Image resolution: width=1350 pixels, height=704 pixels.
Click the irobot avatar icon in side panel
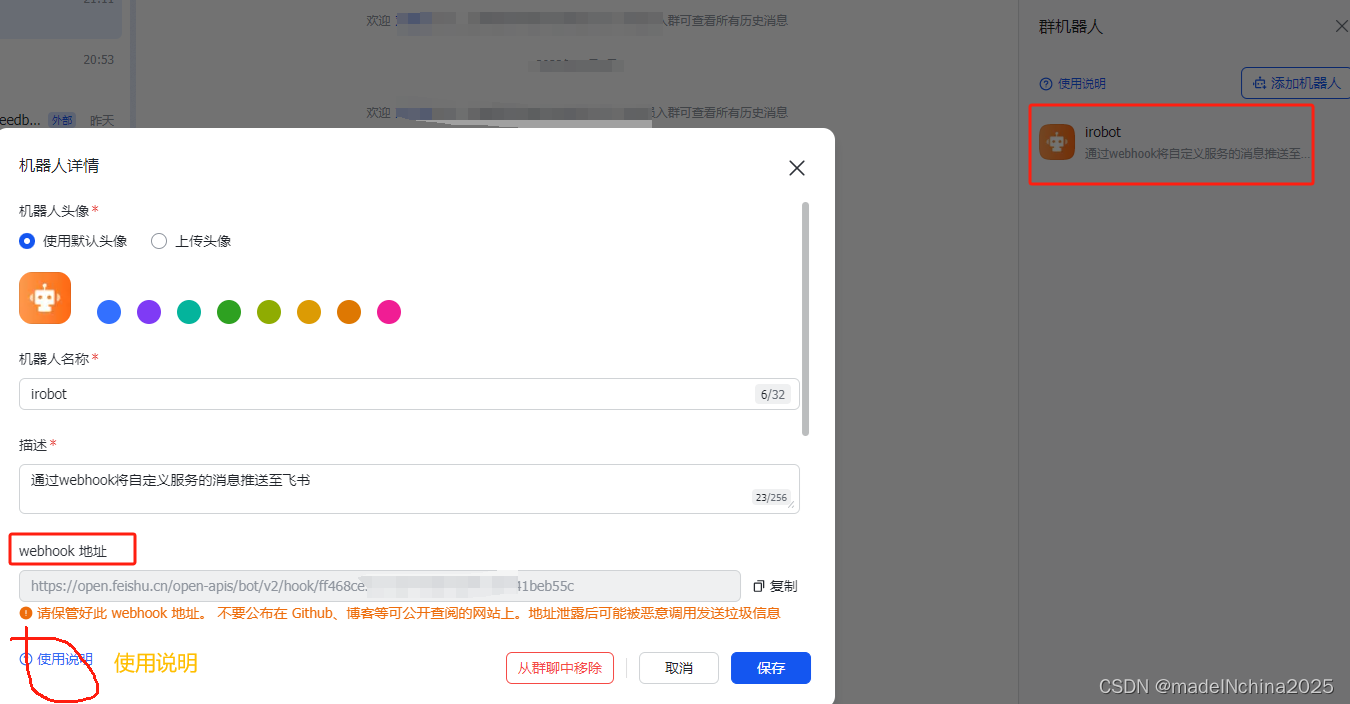click(1057, 142)
